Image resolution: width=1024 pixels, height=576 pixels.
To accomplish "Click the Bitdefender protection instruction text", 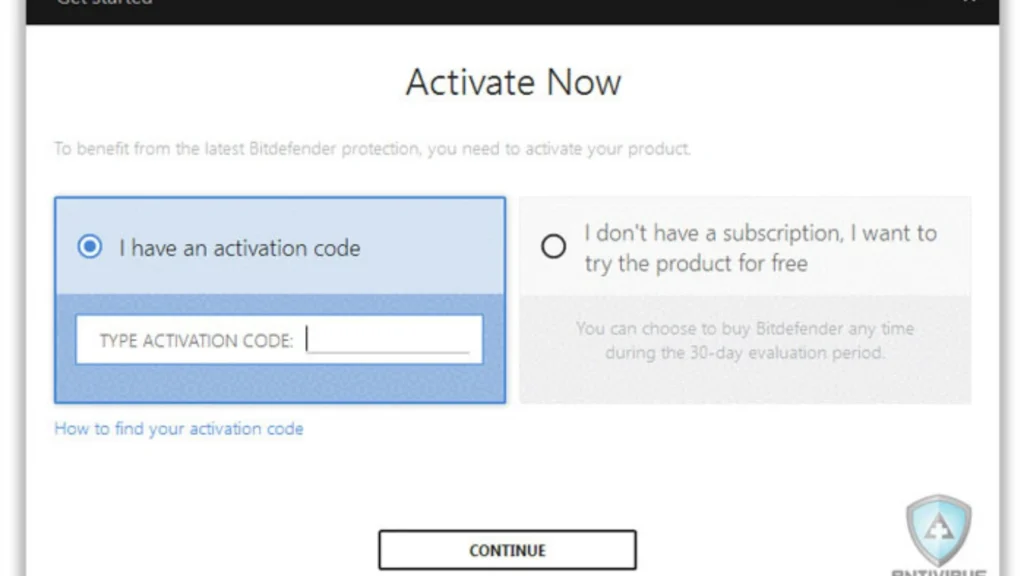I will (372, 148).
